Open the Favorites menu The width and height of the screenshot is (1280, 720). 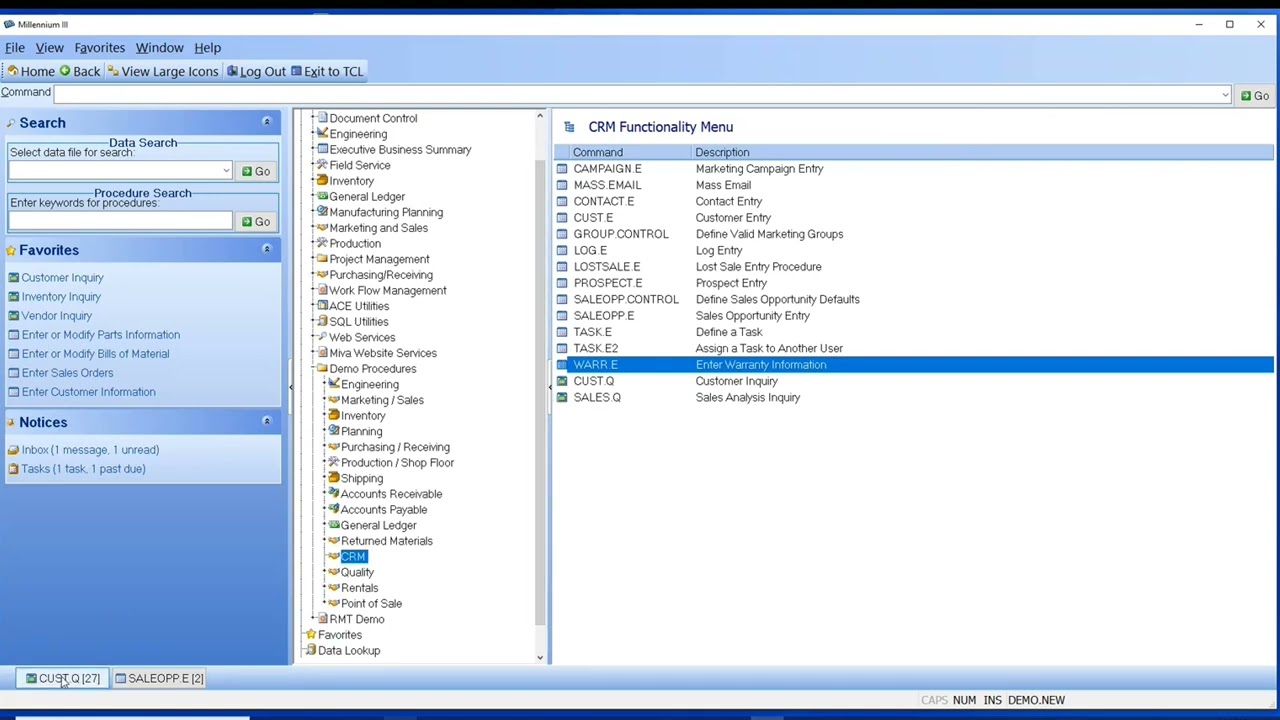[99, 47]
